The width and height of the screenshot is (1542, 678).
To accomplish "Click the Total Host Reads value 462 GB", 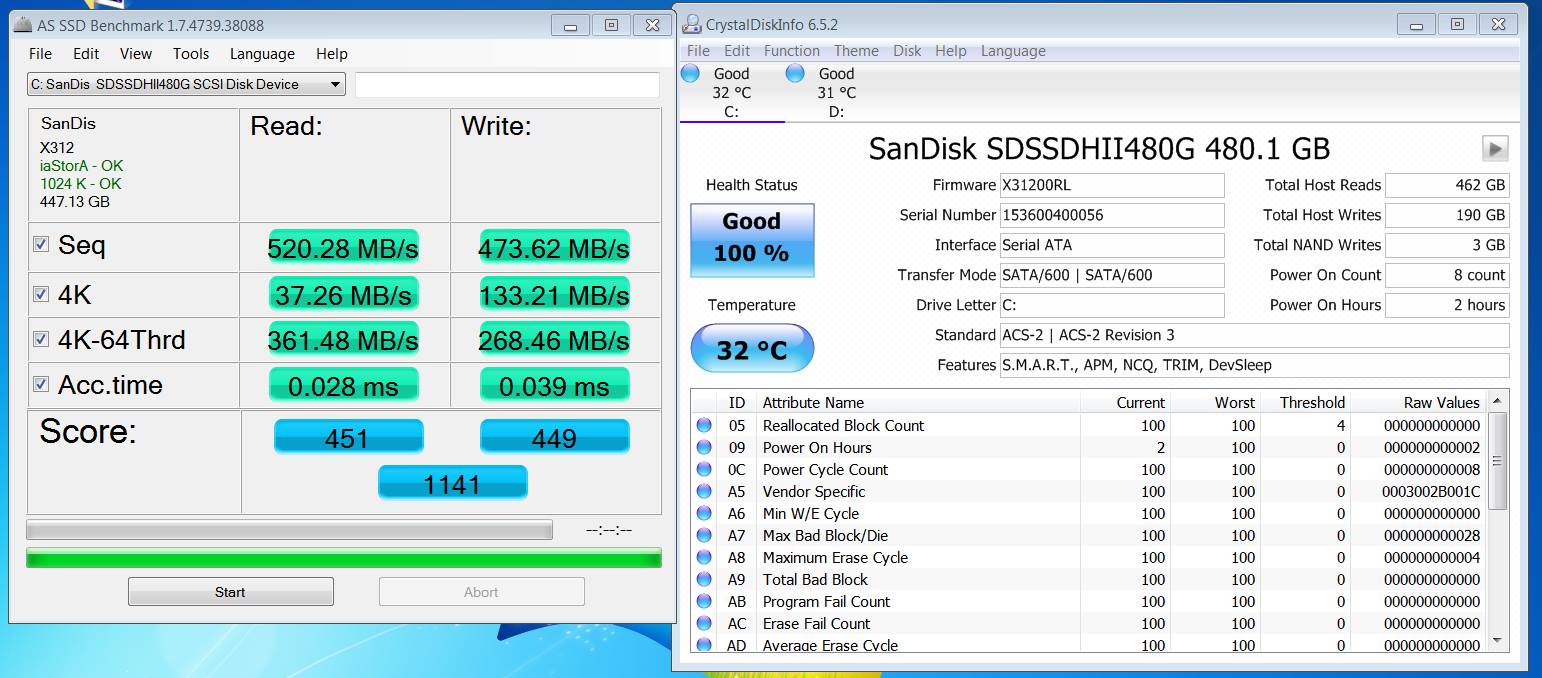I will (x=1447, y=185).
